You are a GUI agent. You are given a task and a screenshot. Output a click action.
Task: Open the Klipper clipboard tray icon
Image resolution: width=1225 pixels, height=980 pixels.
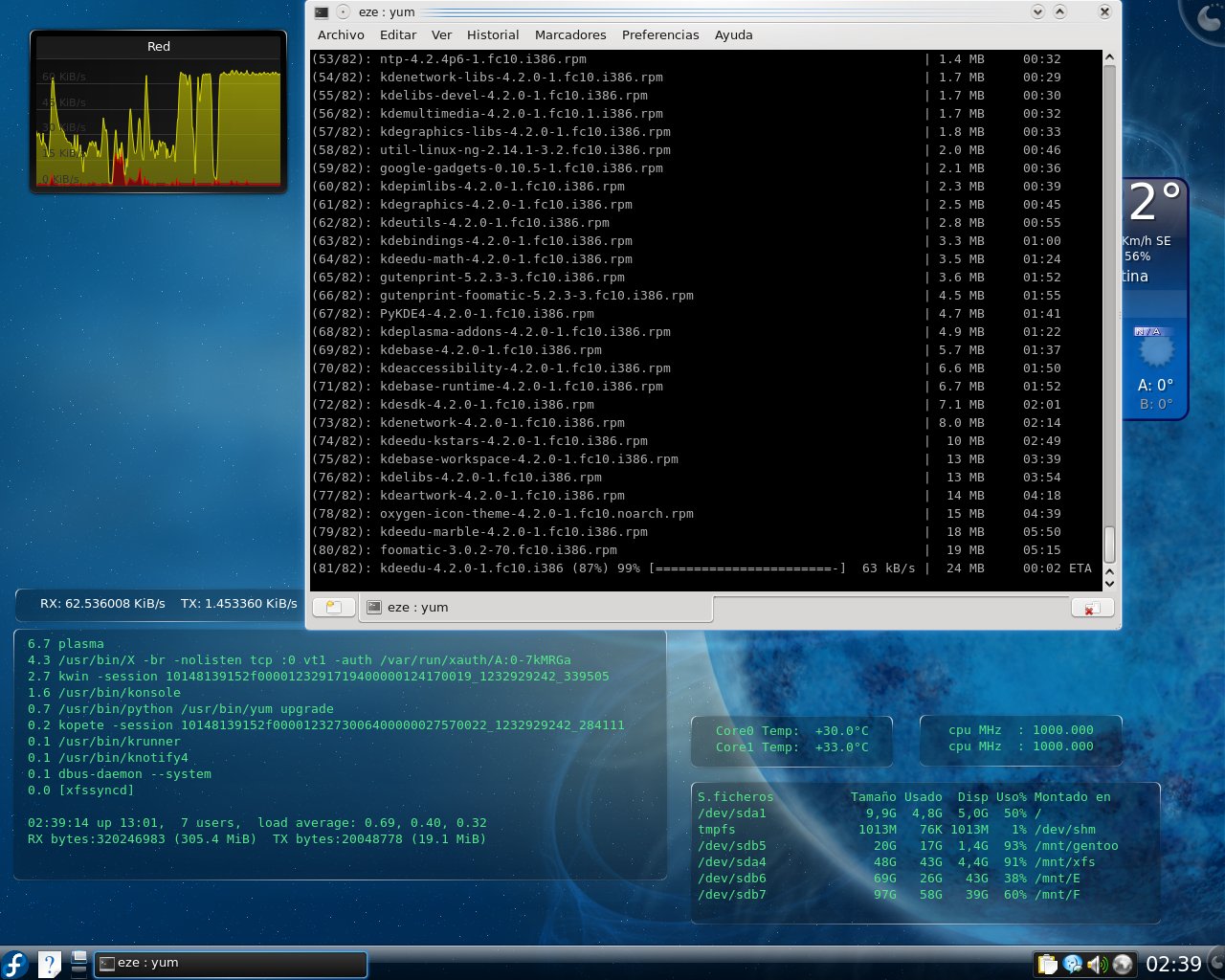click(1048, 965)
